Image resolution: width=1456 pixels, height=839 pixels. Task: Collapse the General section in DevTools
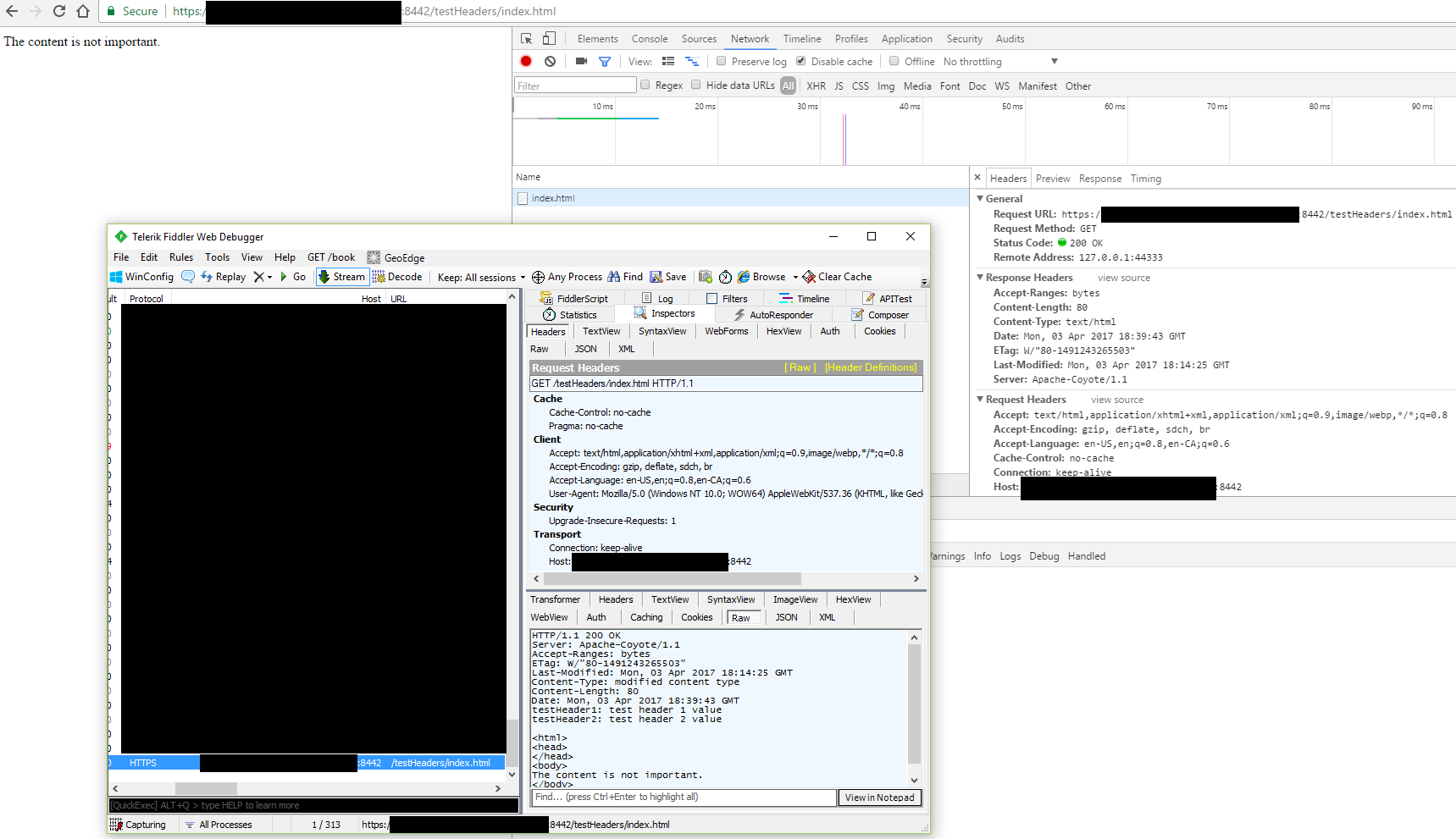(x=980, y=199)
